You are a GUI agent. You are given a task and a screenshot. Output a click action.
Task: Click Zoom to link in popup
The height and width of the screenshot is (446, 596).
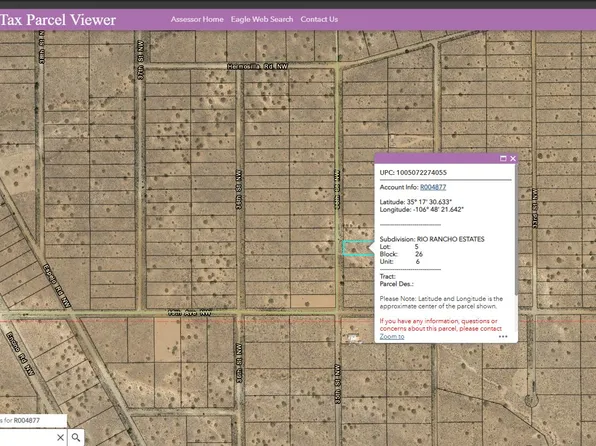[x=392, y=336]
